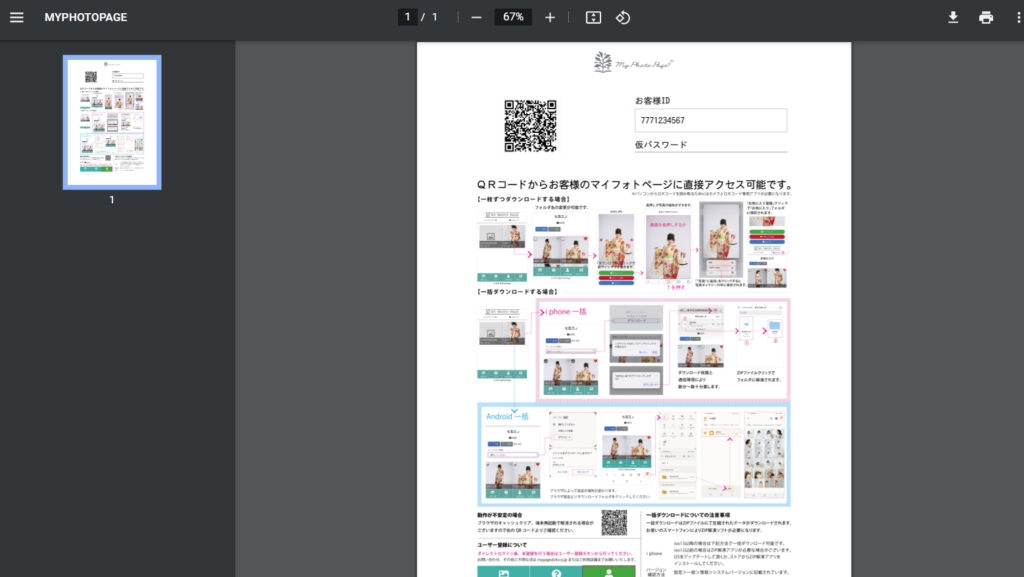Click the green person icon button

pyautogui.click(x=607, y=572)
